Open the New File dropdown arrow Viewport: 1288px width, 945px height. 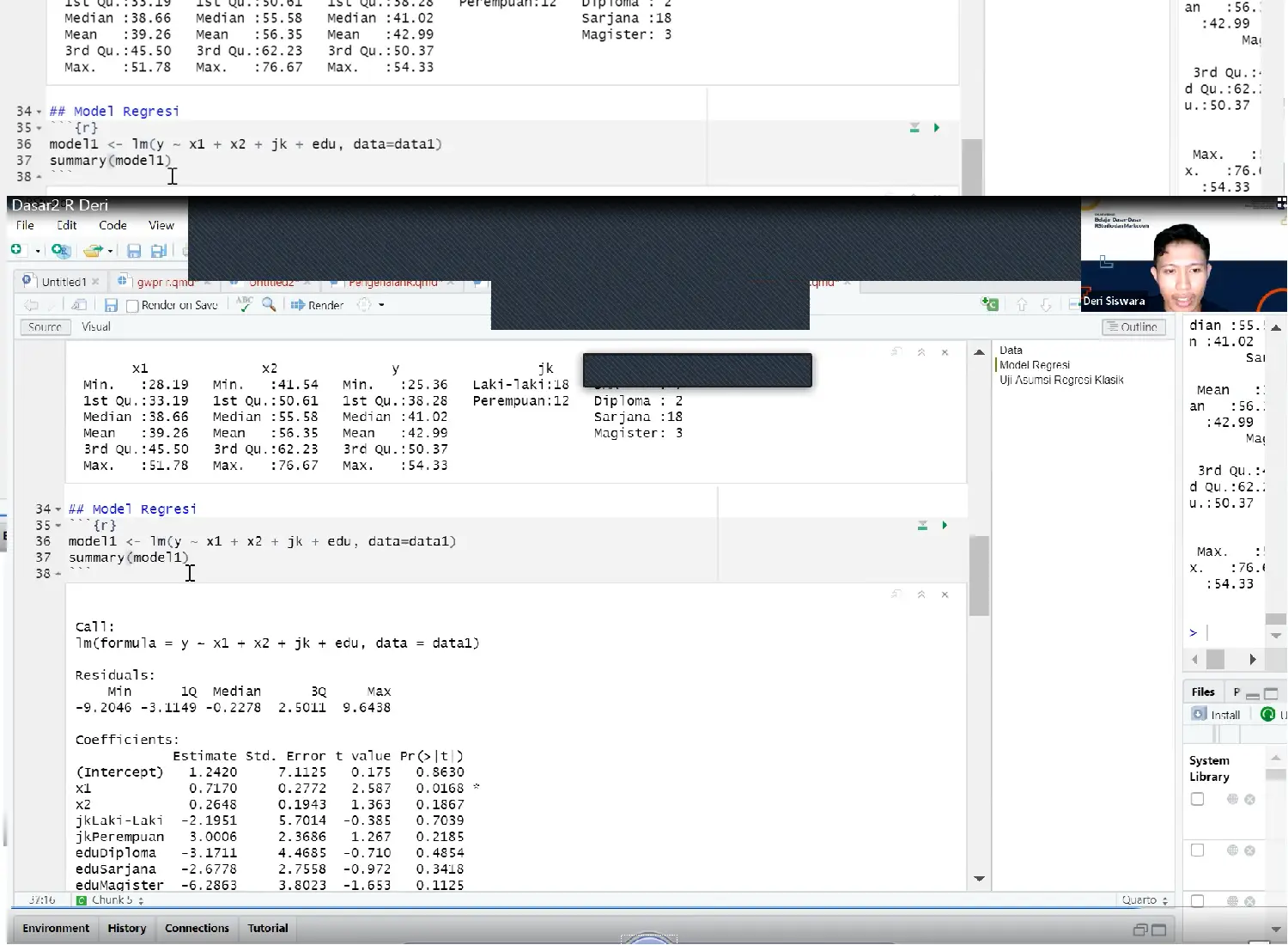pyautogui.click(x=38, y=251)
